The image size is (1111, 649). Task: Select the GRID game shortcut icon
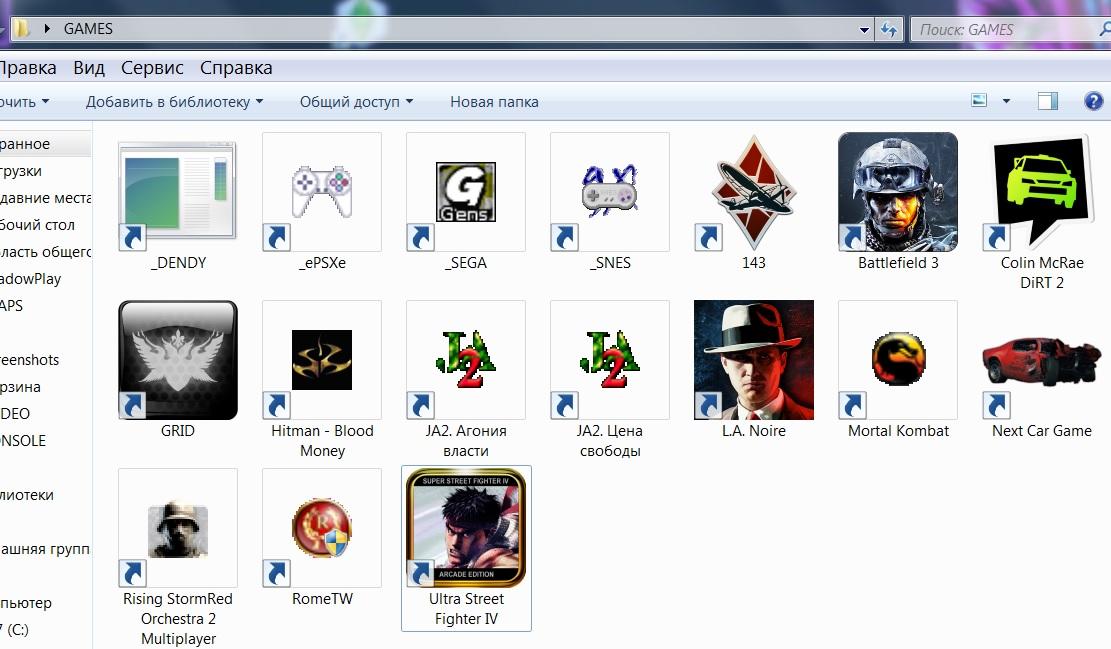[177, 360]
